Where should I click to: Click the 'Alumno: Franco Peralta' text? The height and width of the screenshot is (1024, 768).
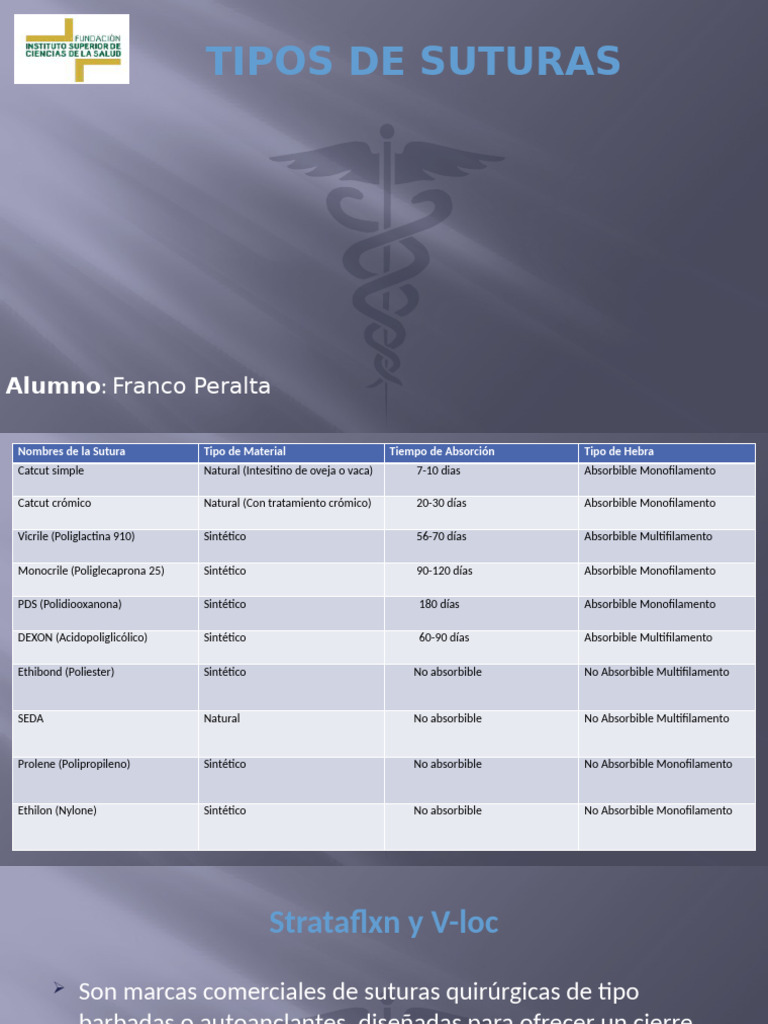tap(138, 386)
